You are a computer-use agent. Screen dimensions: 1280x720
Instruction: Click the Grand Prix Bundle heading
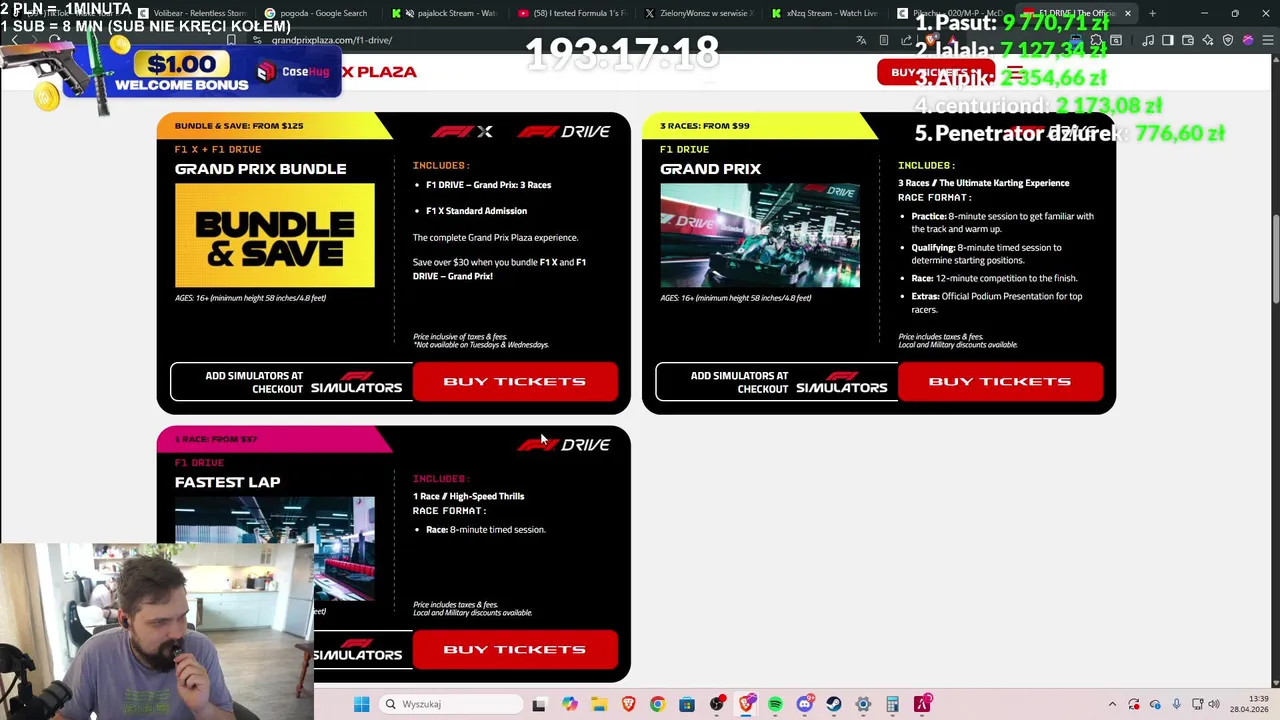(x=261, y=169)
